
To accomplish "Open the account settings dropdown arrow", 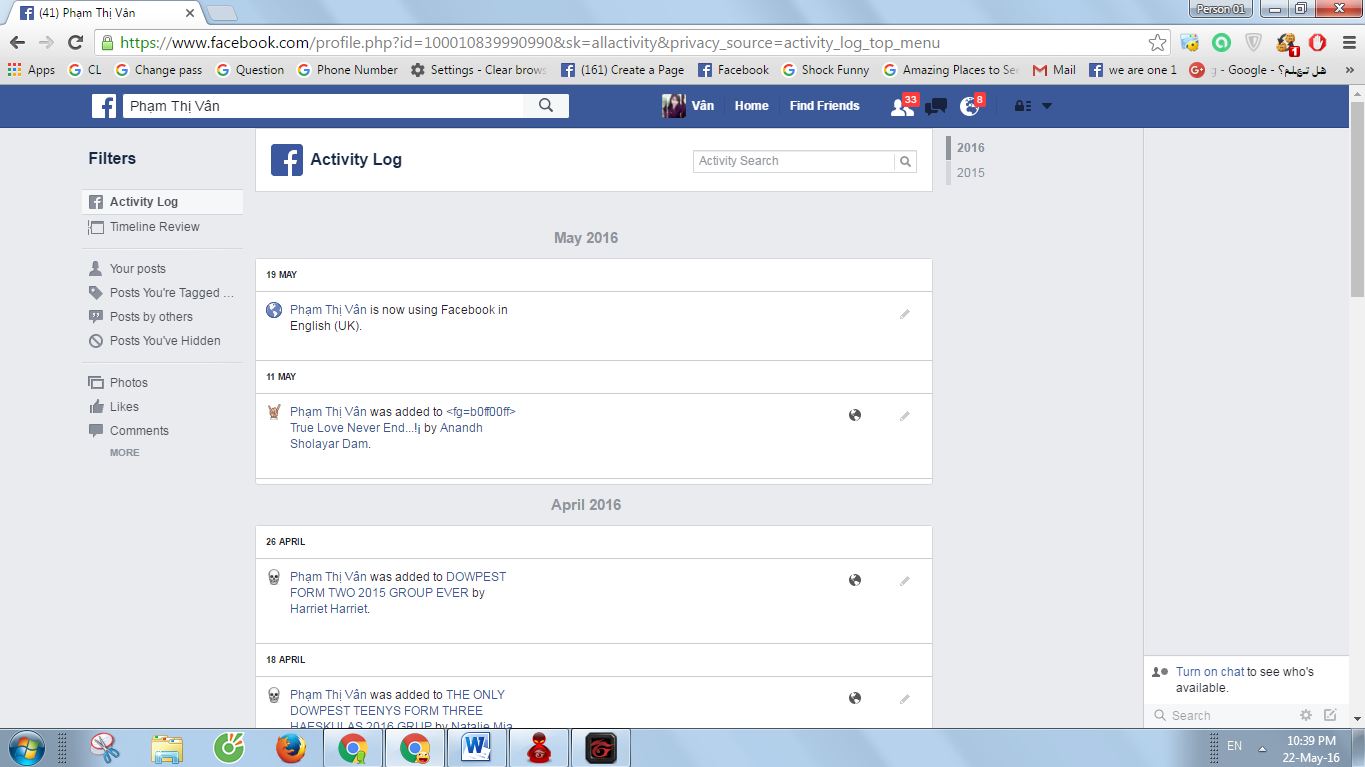I will tap(1046, 105).
